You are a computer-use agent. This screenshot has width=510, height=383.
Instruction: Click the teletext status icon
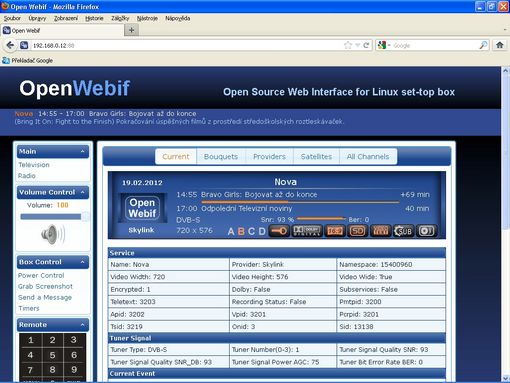point(380,231)
